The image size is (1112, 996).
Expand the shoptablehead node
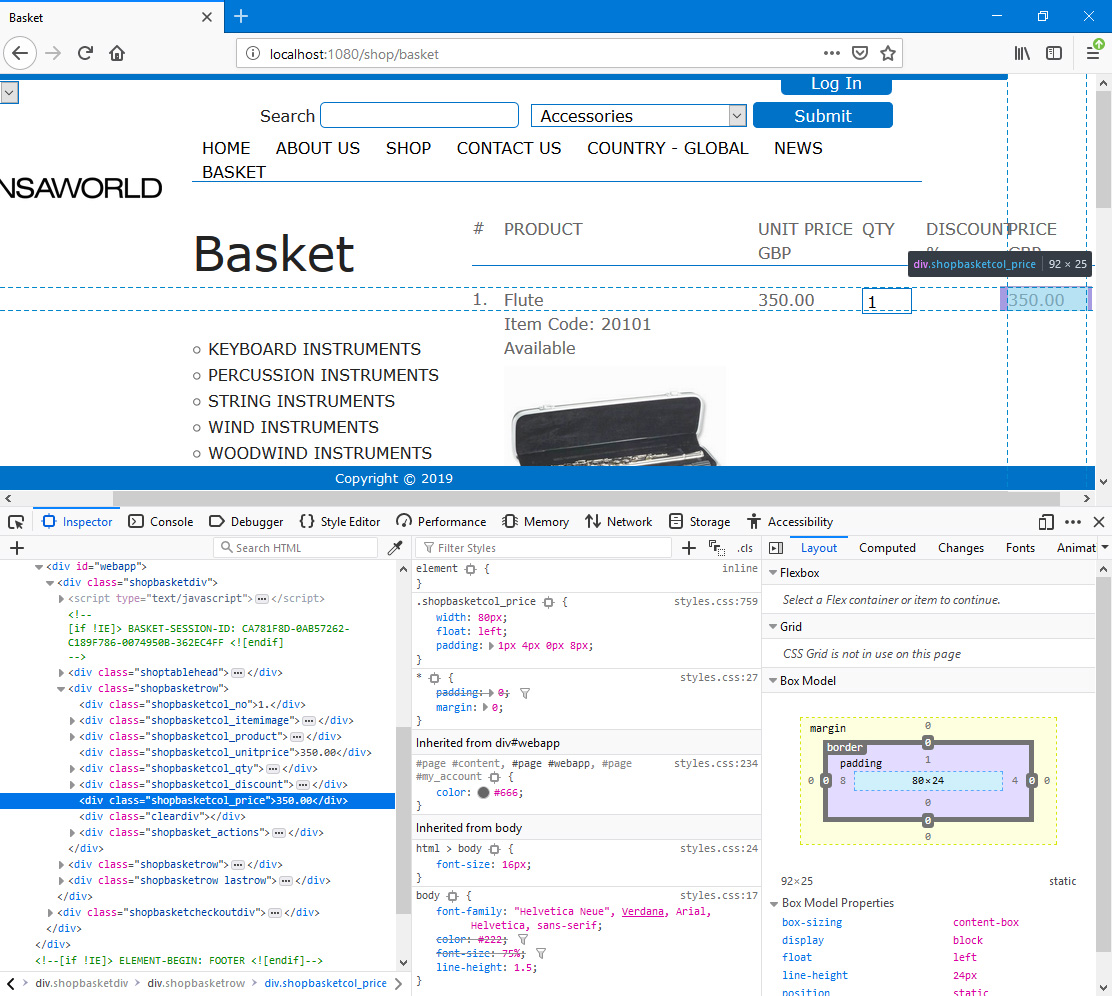tap(61, 673)
